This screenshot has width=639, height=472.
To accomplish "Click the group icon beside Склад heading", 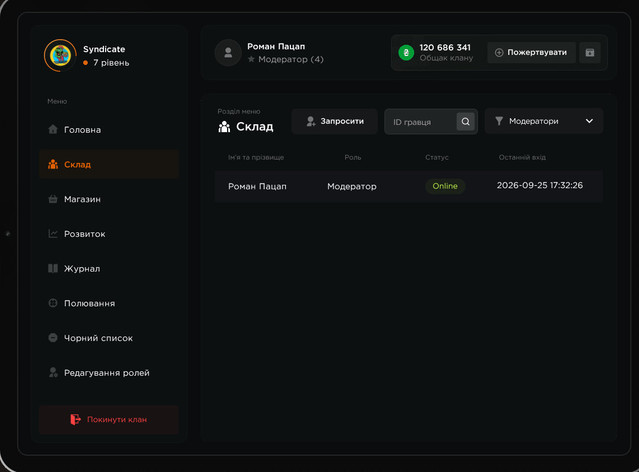I will point(224,127).
